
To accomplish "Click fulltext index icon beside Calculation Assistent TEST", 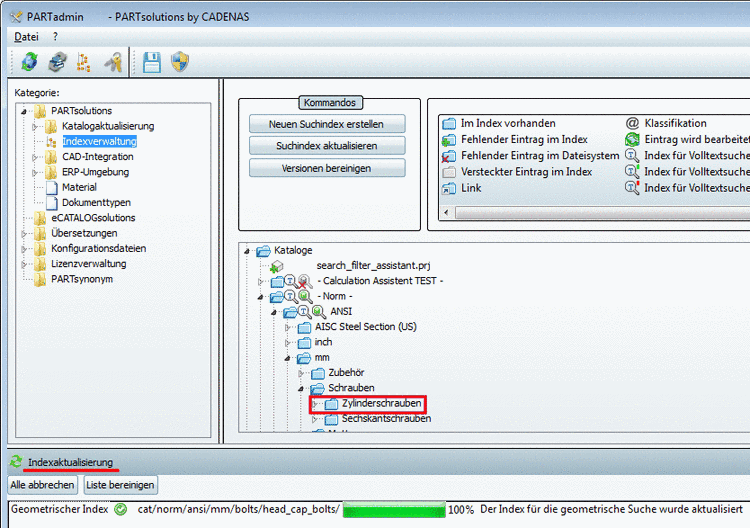I will (291, 281).
